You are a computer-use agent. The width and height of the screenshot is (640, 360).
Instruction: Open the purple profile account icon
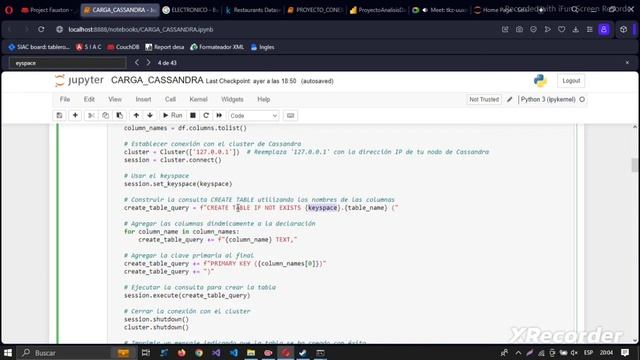point(604,29)
